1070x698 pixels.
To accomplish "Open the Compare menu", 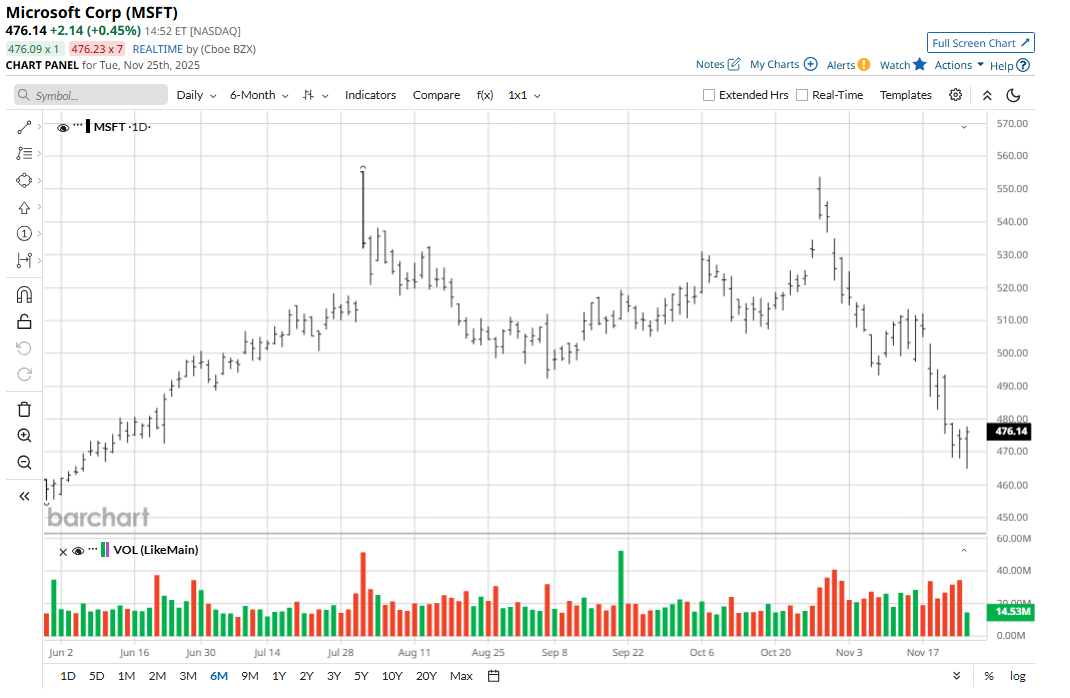I will [436, 95].
